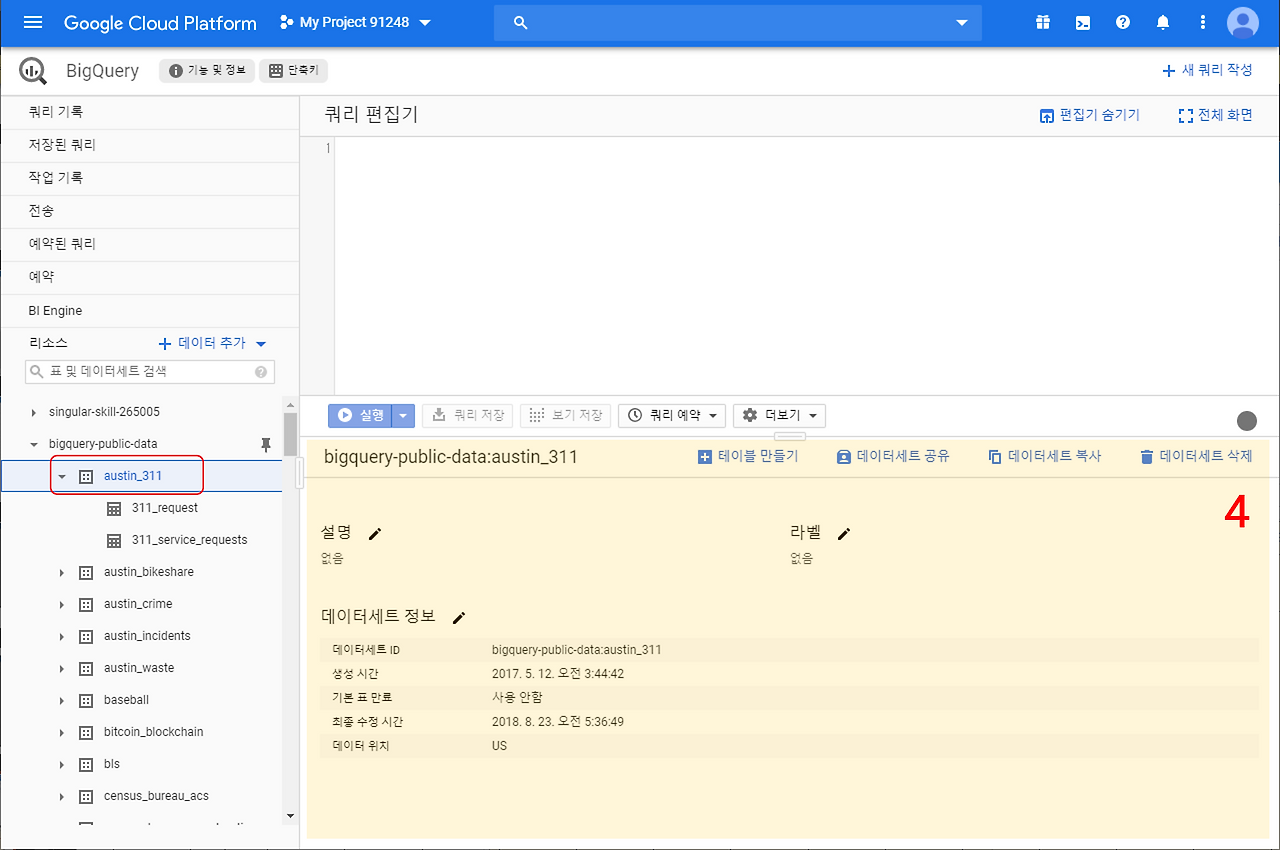Screen dimensions: 1280x850
Task: Open the help icon in the top bar
Action: point(1122,22)
